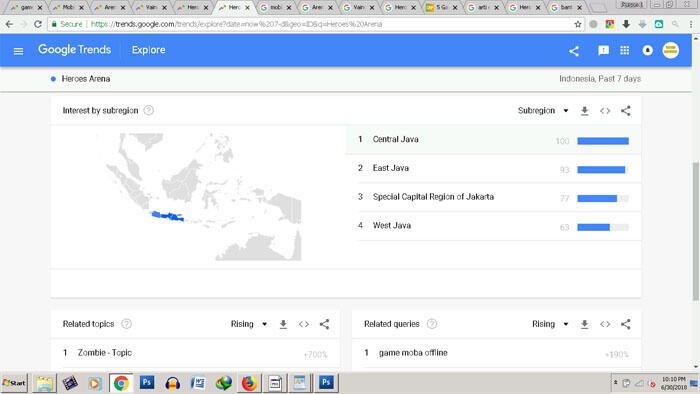Open the Google apps grid
The image size is (700, 394).
(x=625, y=50)
